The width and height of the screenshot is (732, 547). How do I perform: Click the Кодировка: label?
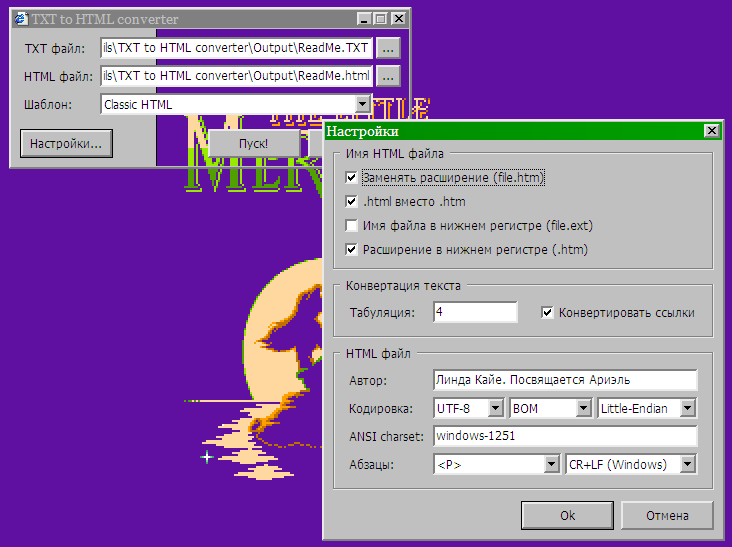coord(381,409)
